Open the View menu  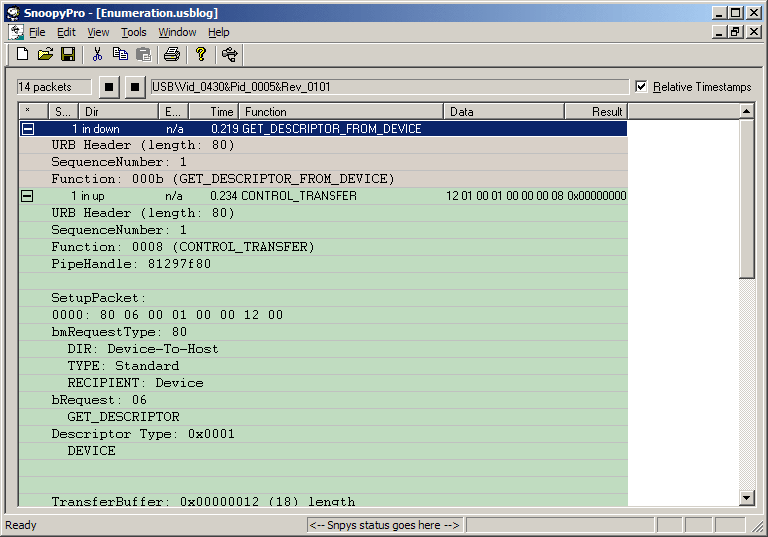click(98, 32)
